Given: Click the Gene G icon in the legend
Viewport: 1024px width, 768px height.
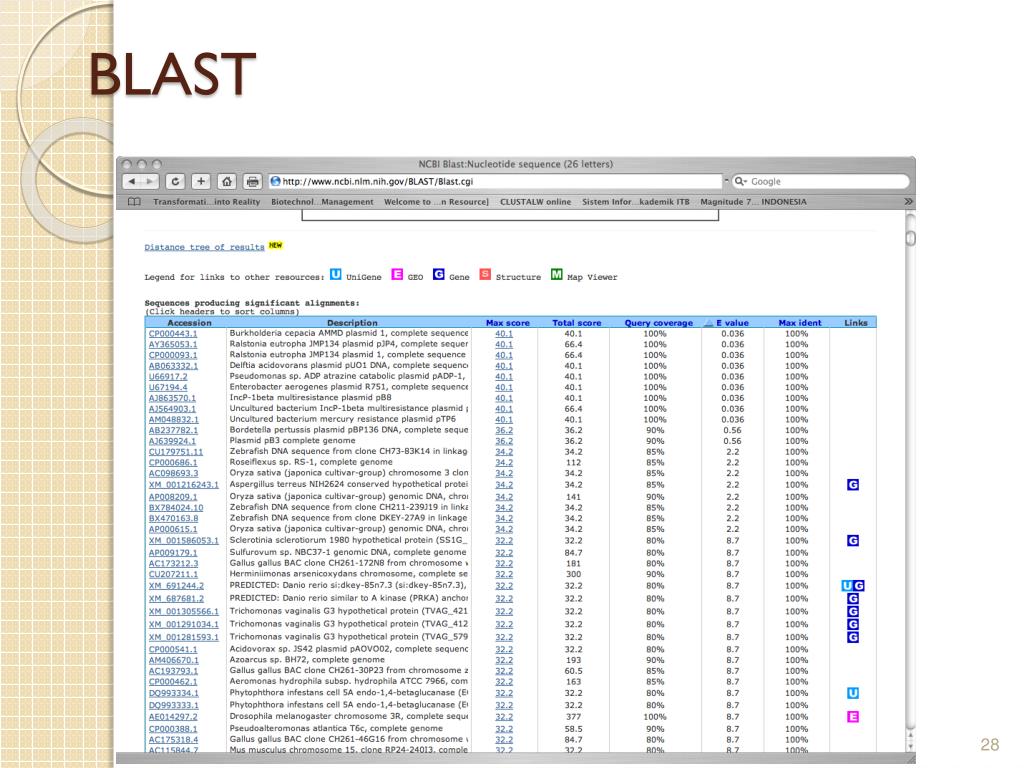Looking at the screenshot, I should click(439, 274).
